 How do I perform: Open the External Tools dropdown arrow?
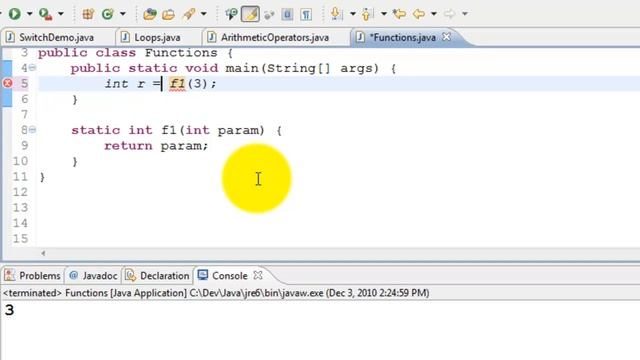61,14
